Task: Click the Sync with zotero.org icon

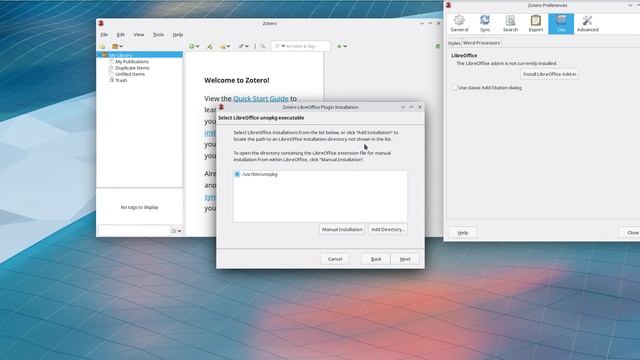Action: click(x=438, y=47)
